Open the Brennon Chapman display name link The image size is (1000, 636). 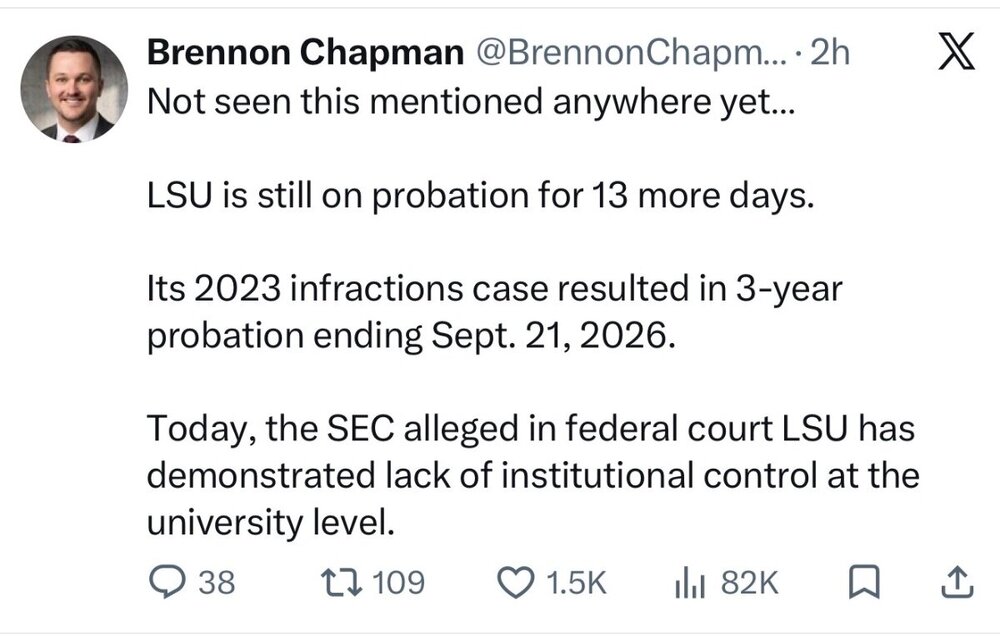(x=305, y=52)
